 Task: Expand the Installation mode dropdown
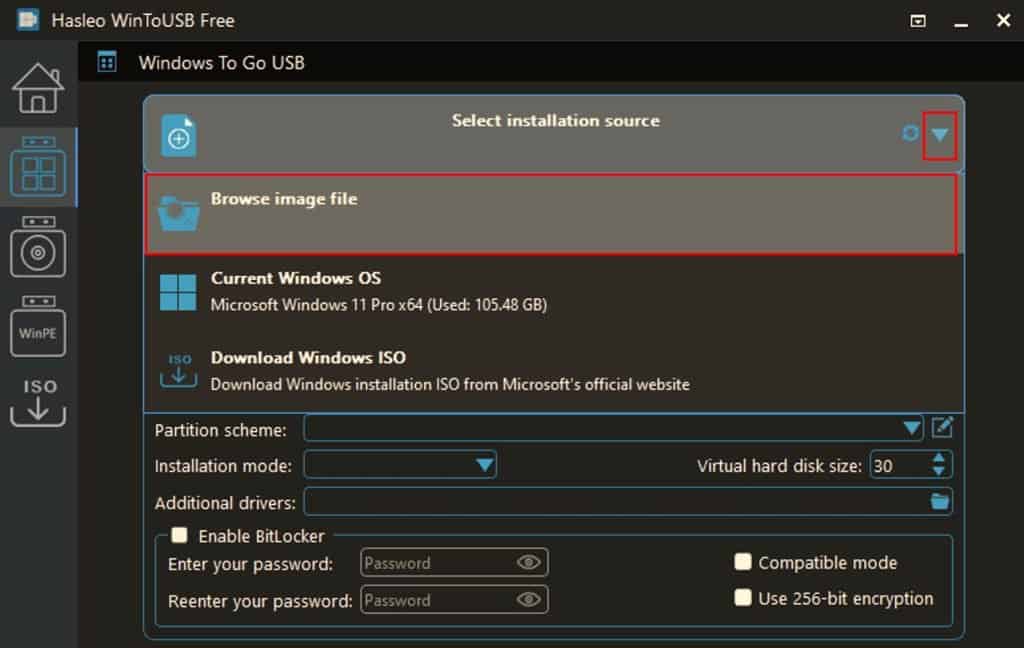[x=483, y=464]
